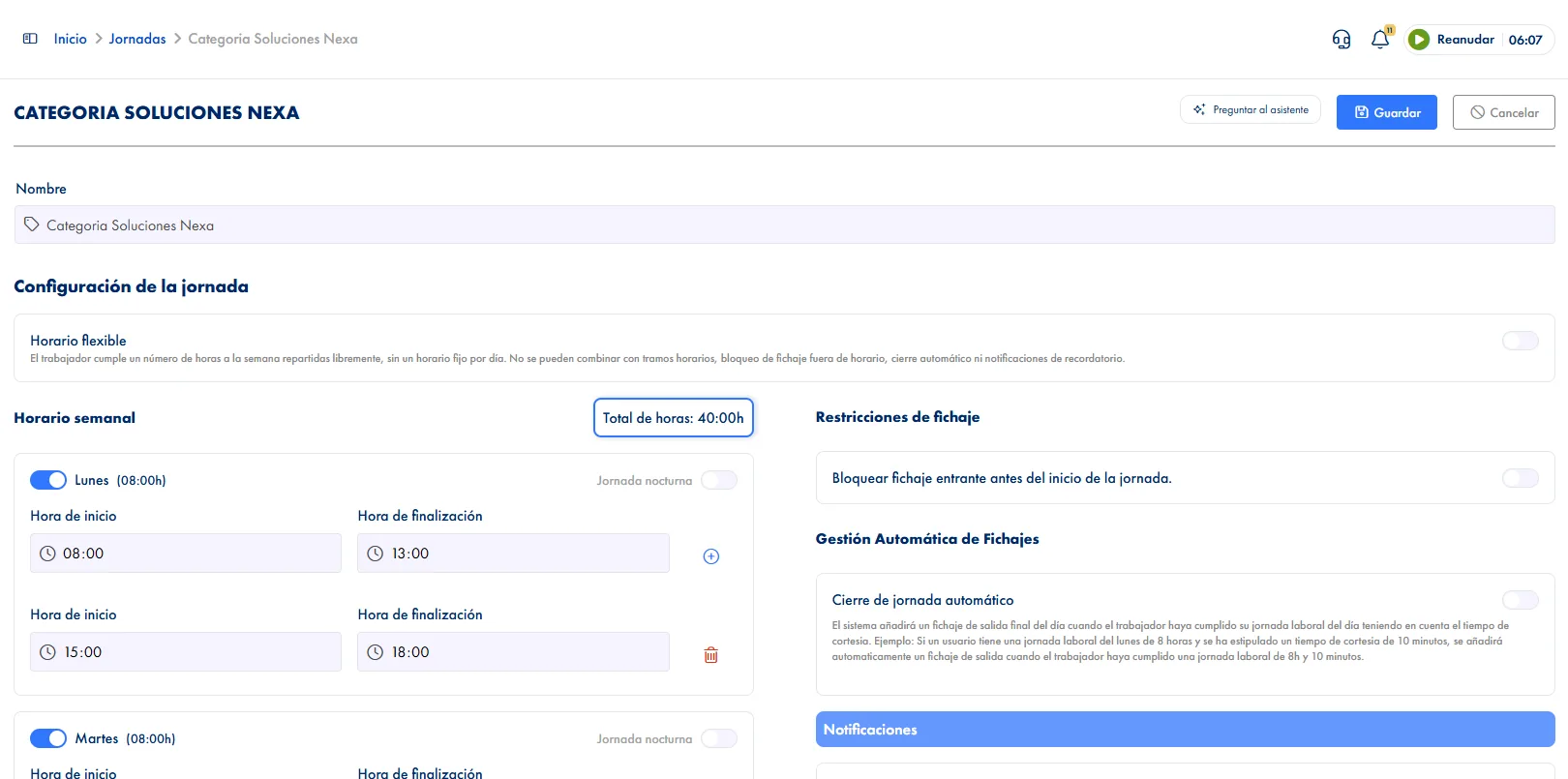This screenshot has height=779, width=1568.
Task: Click the green play Reanudar icon
Action: click(x=1419, y=40)
